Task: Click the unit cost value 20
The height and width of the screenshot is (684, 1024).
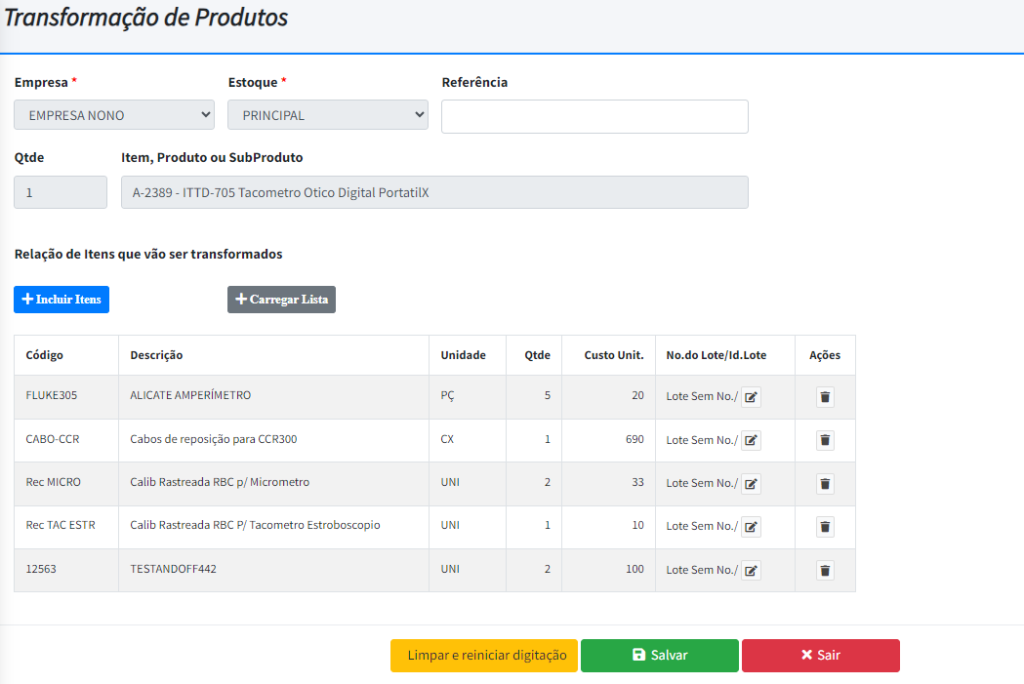Action: [x=638, y=395]
